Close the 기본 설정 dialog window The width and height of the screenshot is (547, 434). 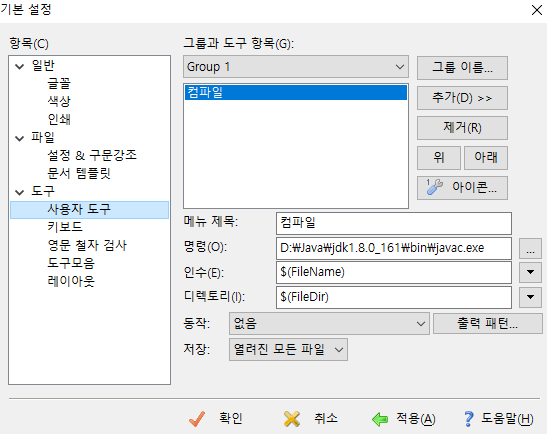[537, 10]
